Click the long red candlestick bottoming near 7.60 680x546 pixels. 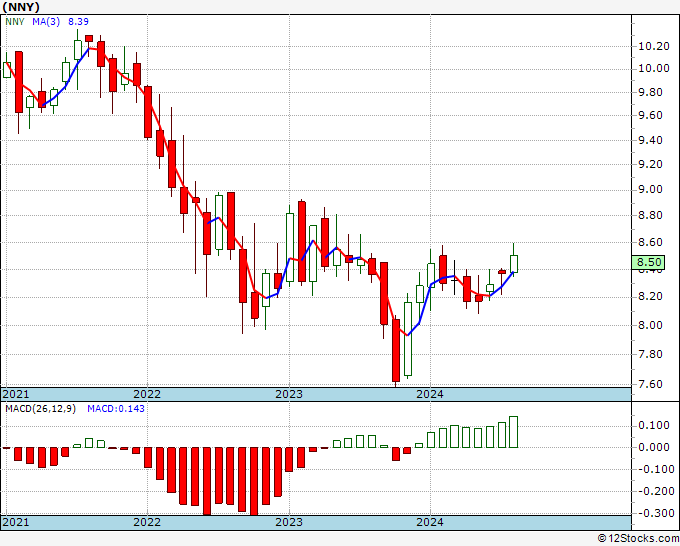[396, 350]
